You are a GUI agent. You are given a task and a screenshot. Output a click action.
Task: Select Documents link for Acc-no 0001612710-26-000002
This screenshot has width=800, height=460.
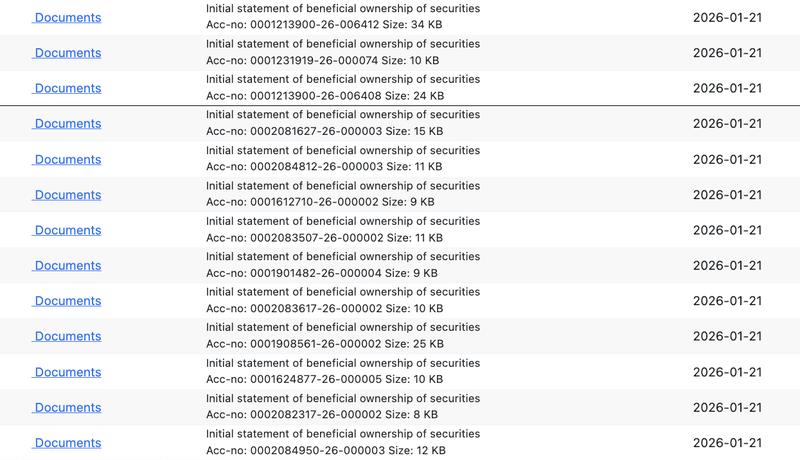(x=67, y=195)
